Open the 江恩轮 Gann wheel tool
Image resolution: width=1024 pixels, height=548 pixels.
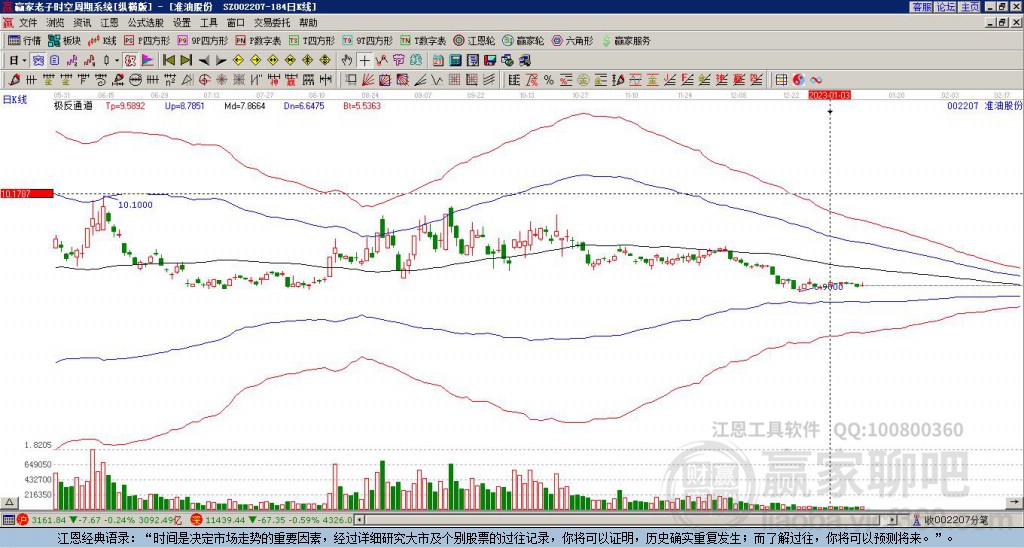481,41
